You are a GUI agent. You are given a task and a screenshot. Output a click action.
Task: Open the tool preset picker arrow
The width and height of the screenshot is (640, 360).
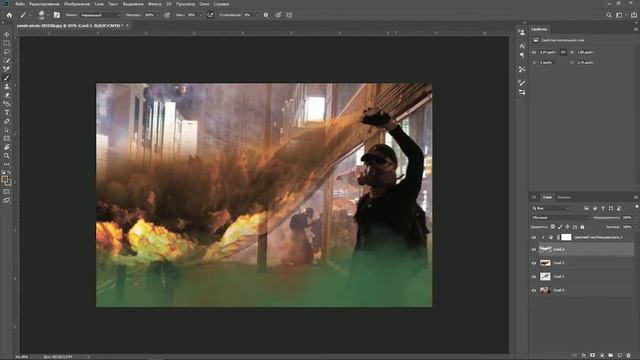[30, 15]
